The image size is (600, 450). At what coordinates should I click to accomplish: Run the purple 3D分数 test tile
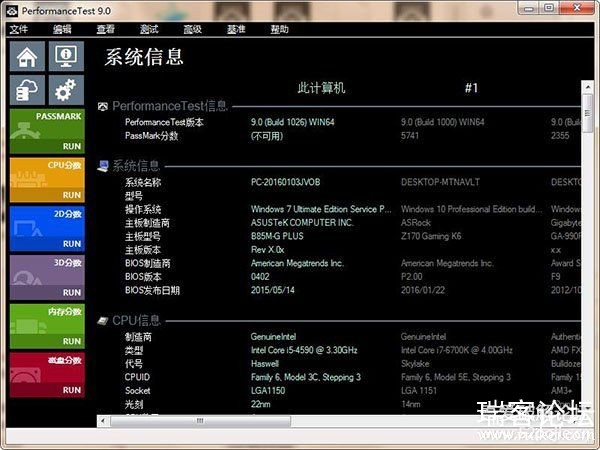point(47,277)
